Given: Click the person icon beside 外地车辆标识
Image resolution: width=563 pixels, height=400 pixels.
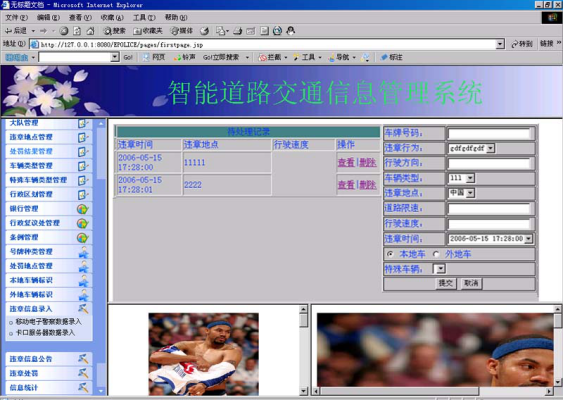Looking at the screenshot, I should tap(83, 295).
